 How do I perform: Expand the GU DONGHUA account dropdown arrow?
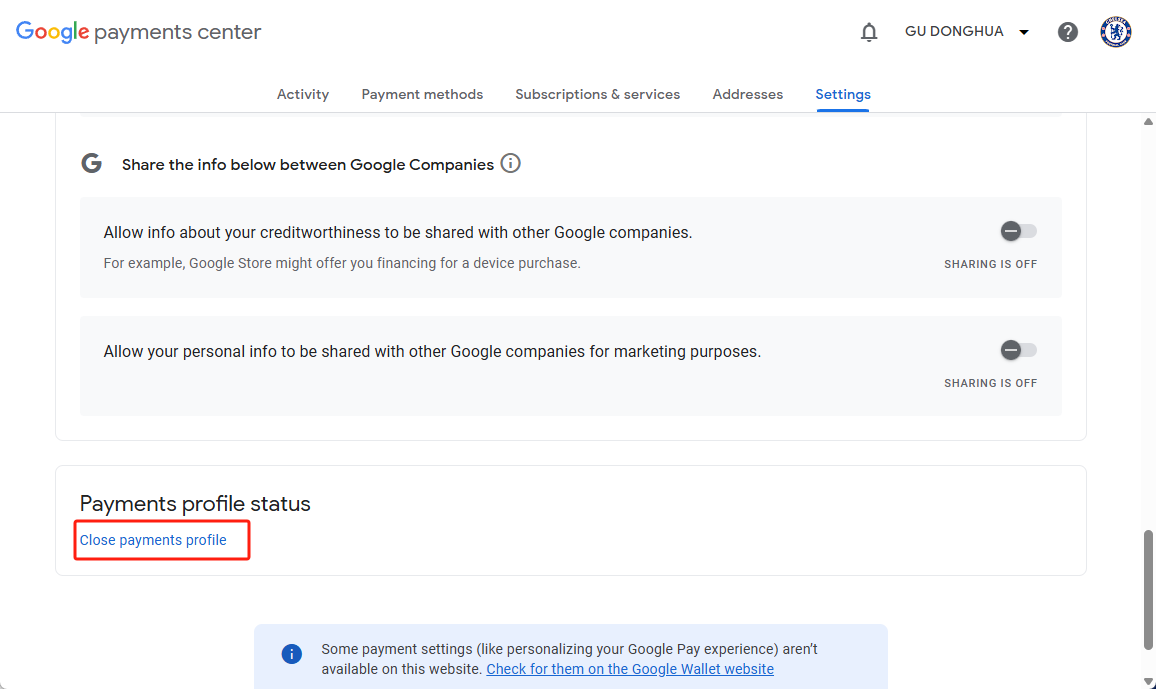point(1024,32)
